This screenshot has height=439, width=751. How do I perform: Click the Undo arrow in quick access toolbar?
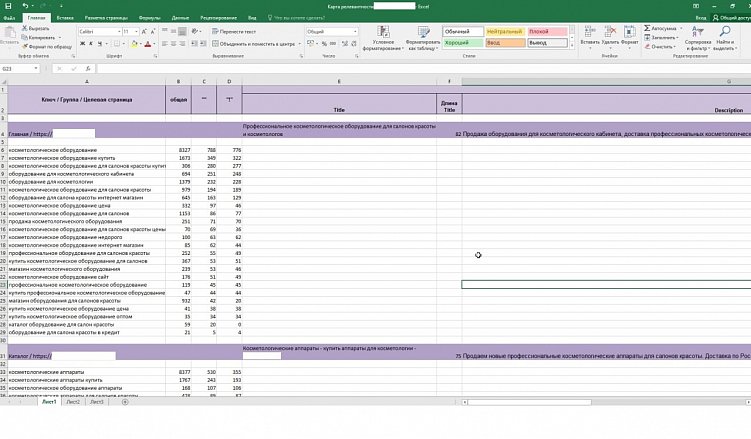25,6
